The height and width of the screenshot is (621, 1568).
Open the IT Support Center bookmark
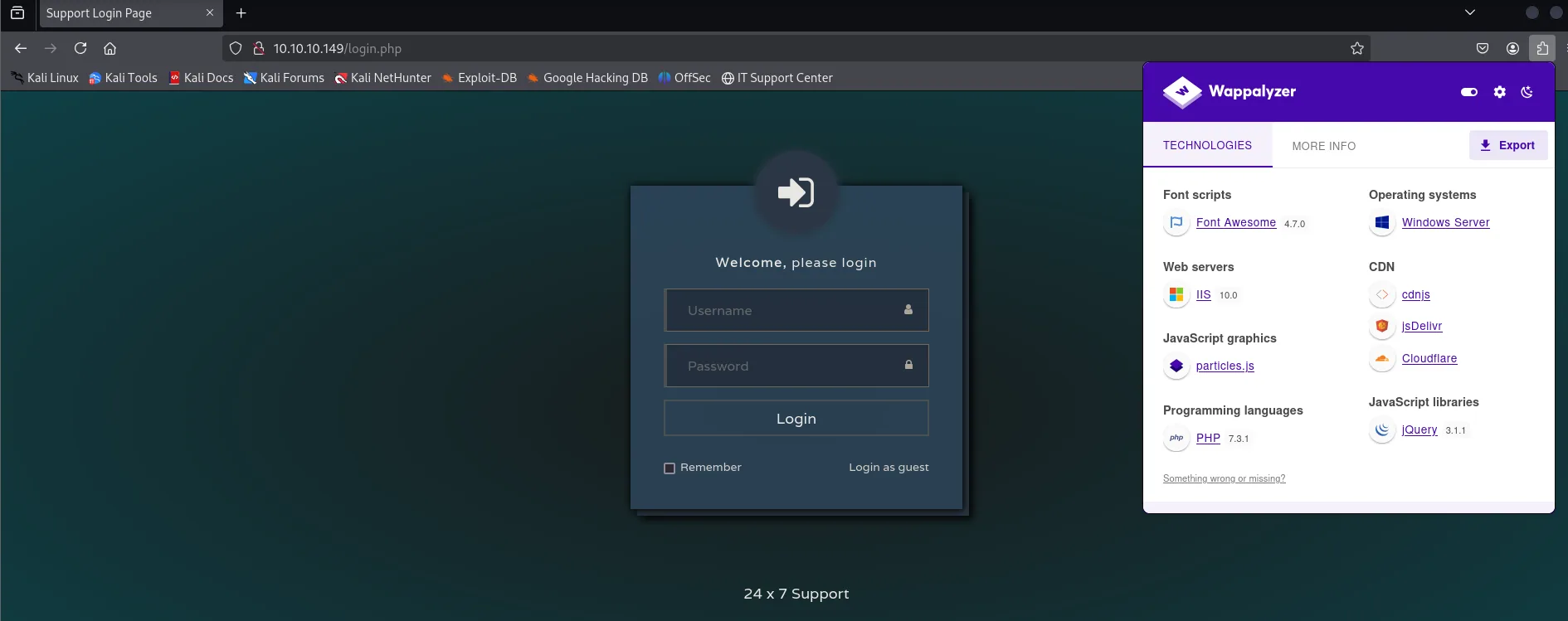(777, 78)
